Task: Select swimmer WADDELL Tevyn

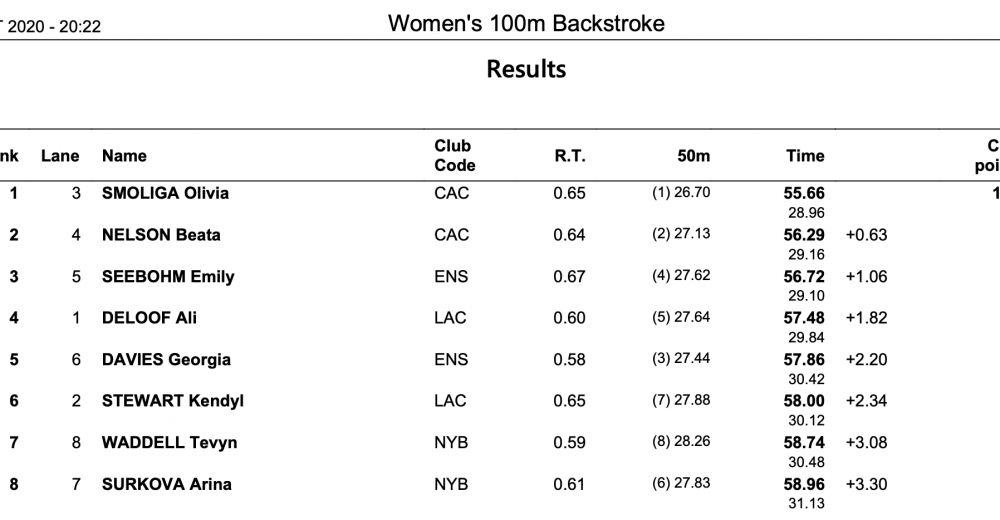Action: 170,442
